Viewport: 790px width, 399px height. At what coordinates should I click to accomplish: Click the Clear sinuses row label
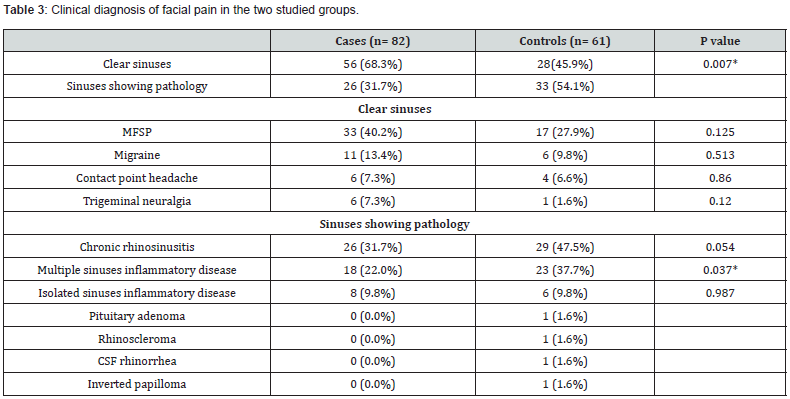pos(137,64)
